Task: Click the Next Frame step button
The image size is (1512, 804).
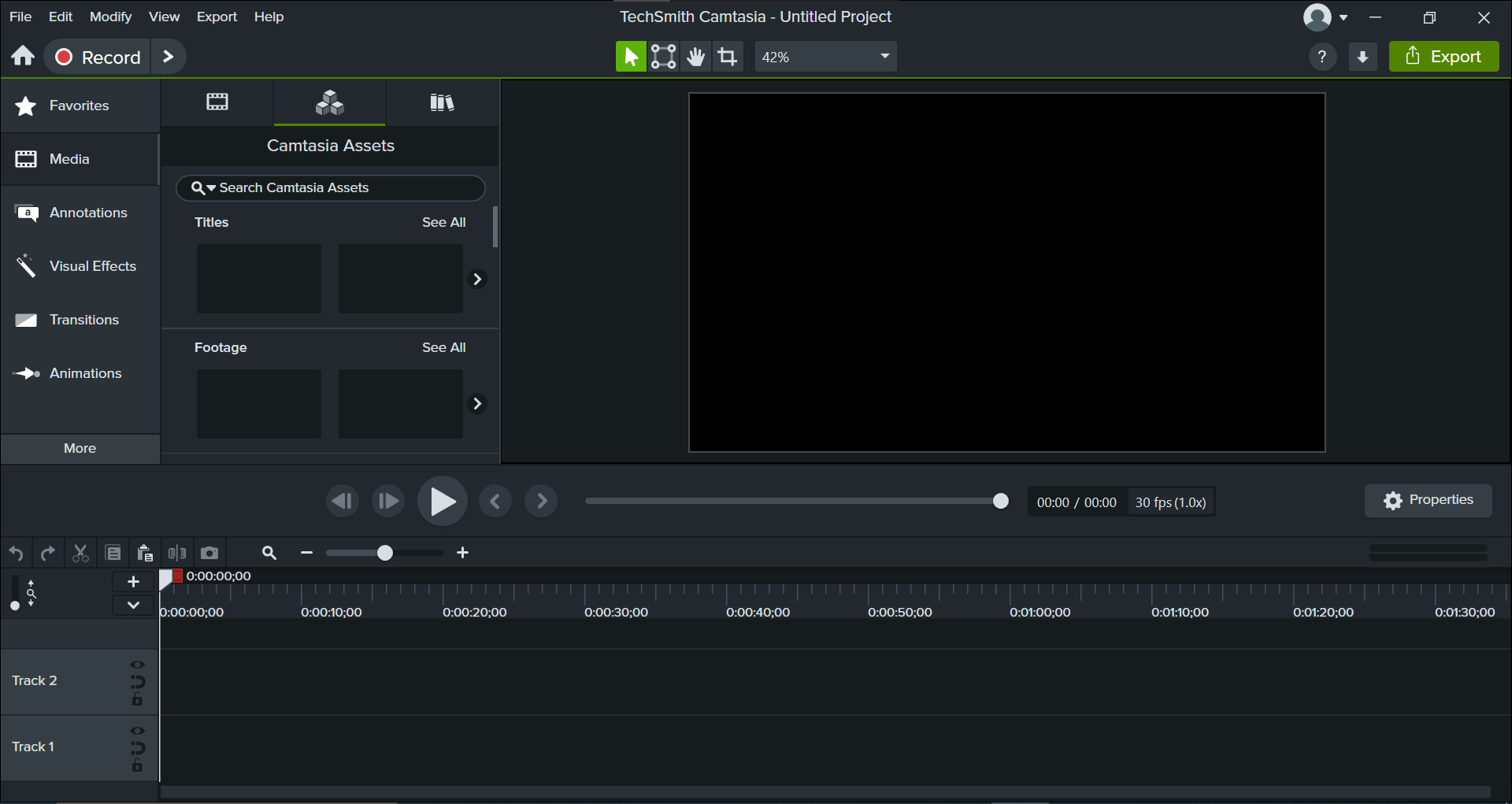Action: pyautogui.click(x=388, y=501)
